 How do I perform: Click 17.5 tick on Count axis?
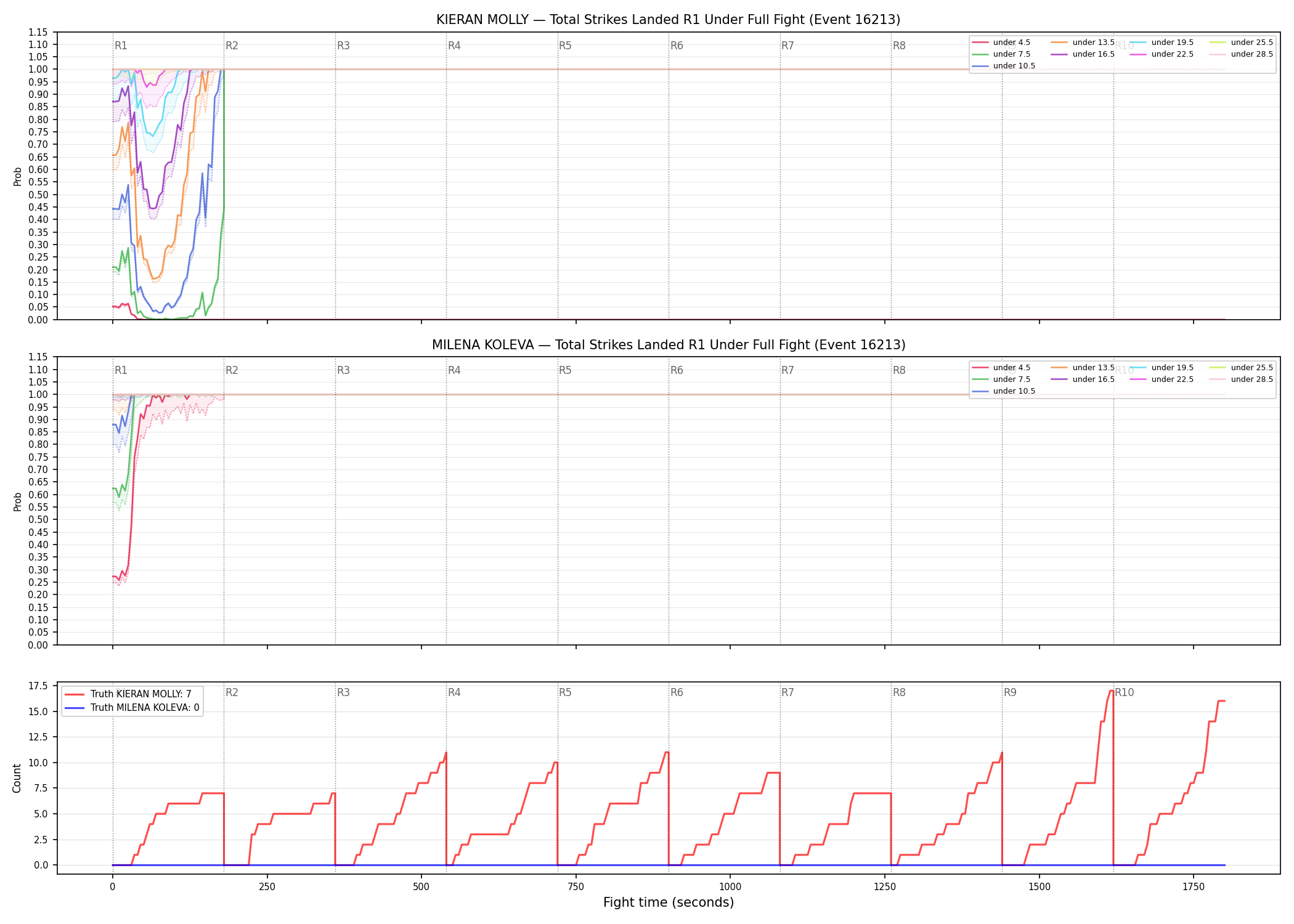[38, 686]
